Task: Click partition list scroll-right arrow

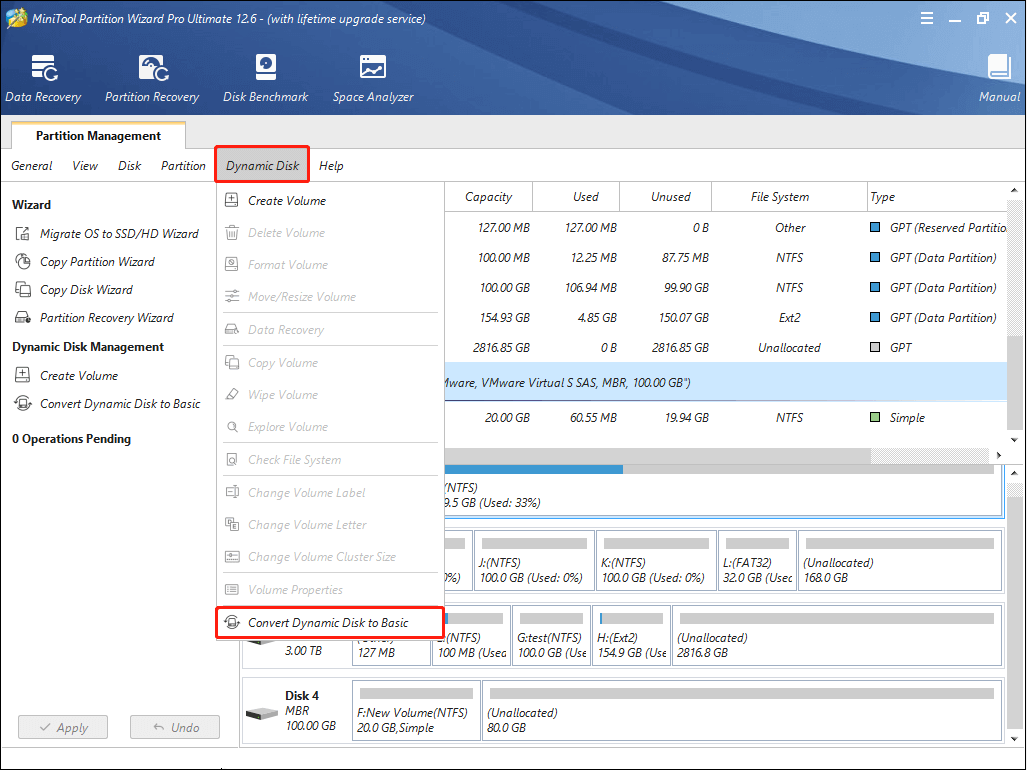Action: (x=999, y=455)
